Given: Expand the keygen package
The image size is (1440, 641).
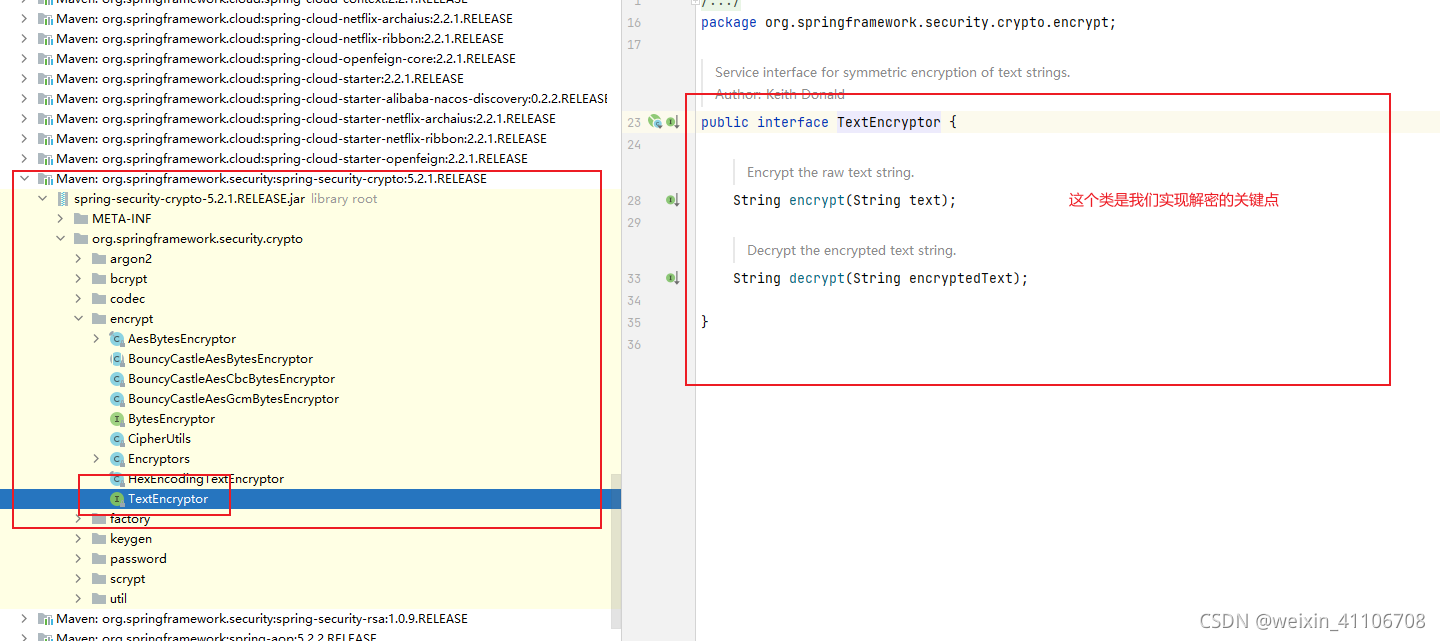Looking at the screenshot, I should point(79,539).
